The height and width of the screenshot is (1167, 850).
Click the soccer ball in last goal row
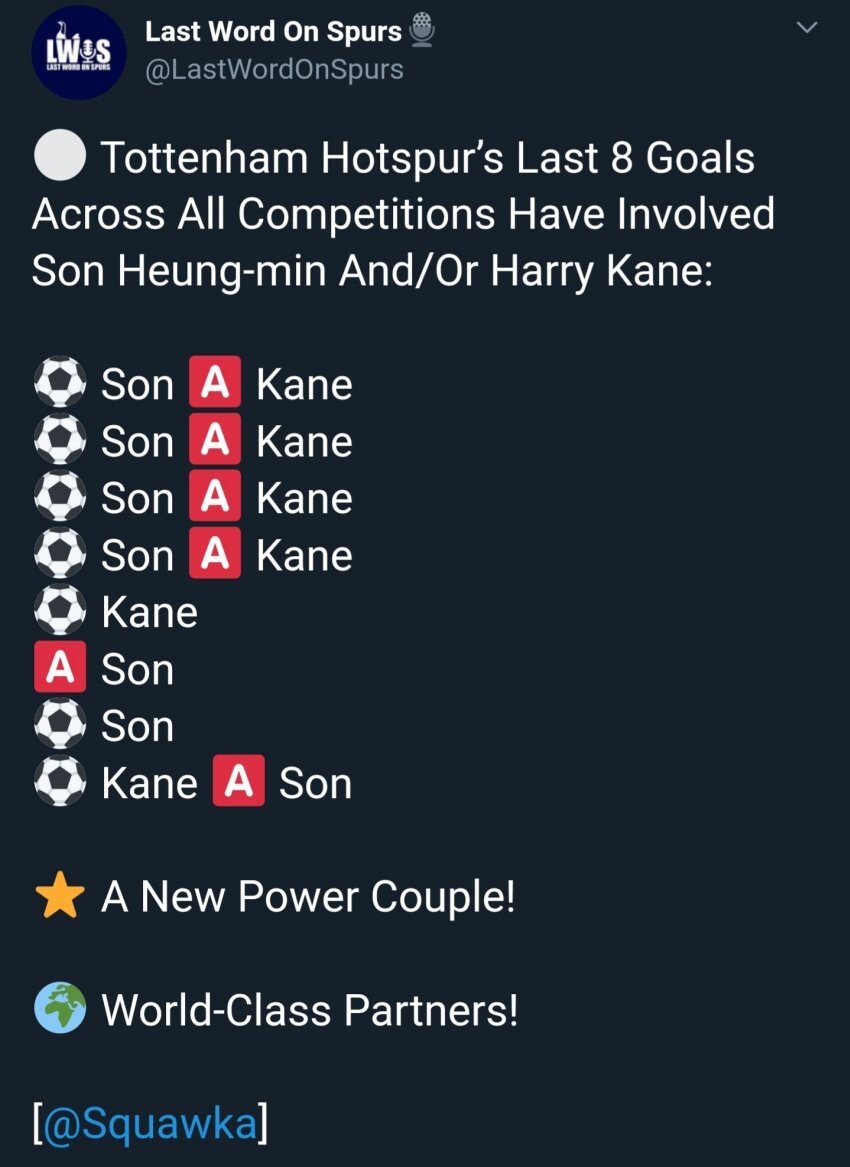pos(60,783)
